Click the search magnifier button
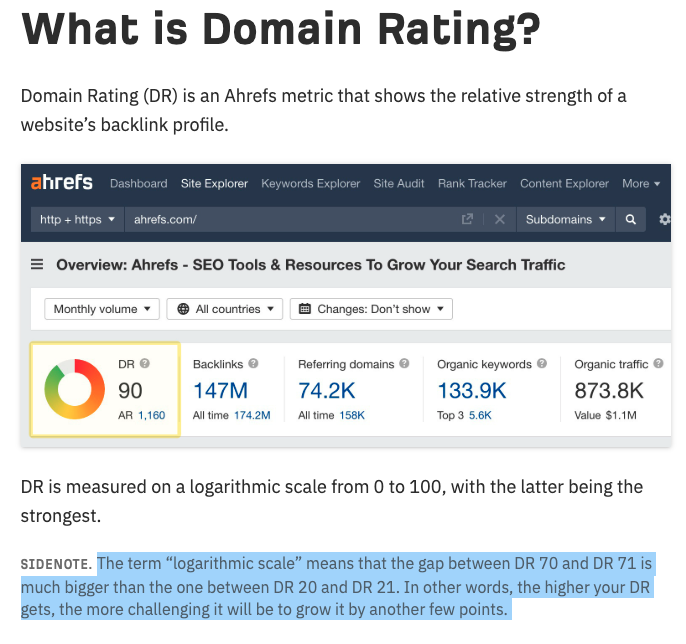This screenshot has width=686, height=644. 630,219
